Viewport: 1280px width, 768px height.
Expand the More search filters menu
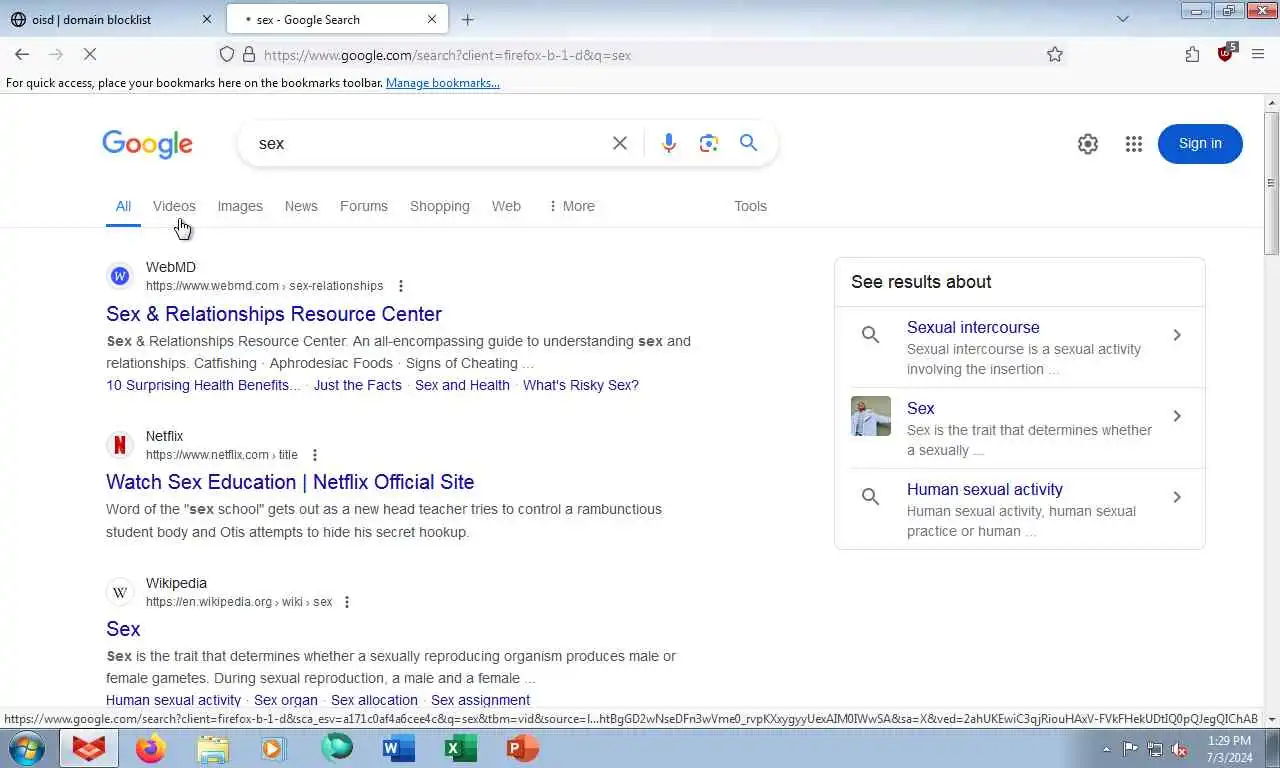[x=571, y=206]
